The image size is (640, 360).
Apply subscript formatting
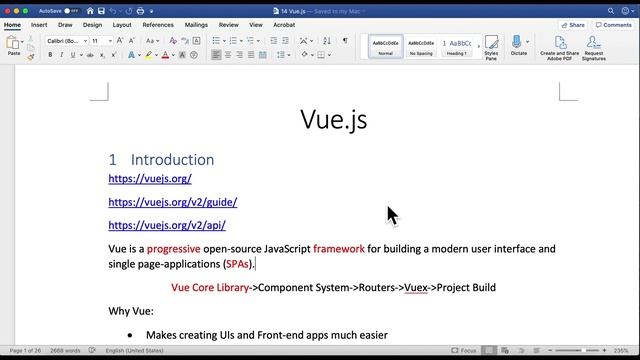point(102,55)
